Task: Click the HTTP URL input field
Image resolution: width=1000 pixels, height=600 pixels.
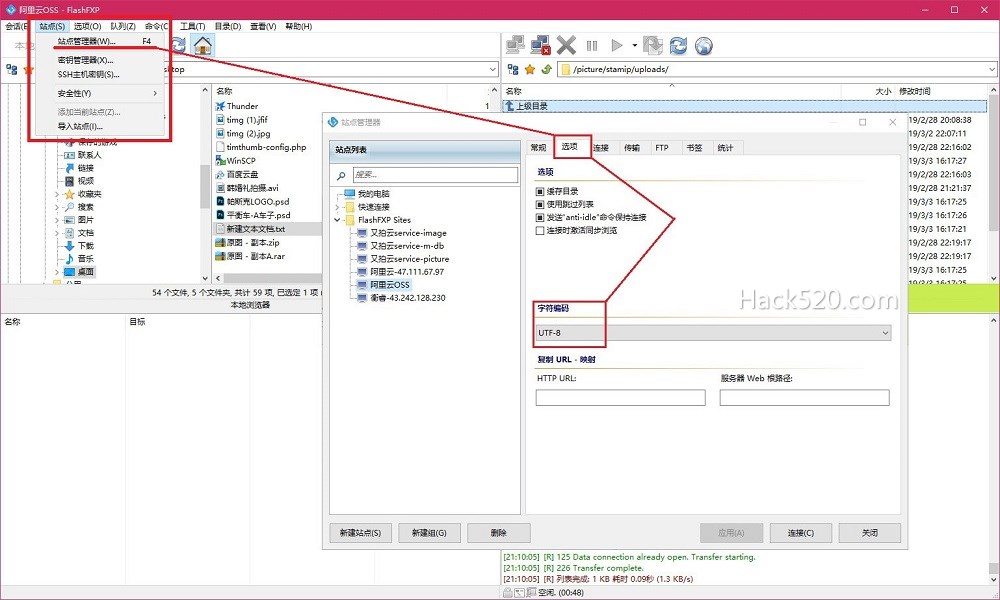Action: (621, 398)
